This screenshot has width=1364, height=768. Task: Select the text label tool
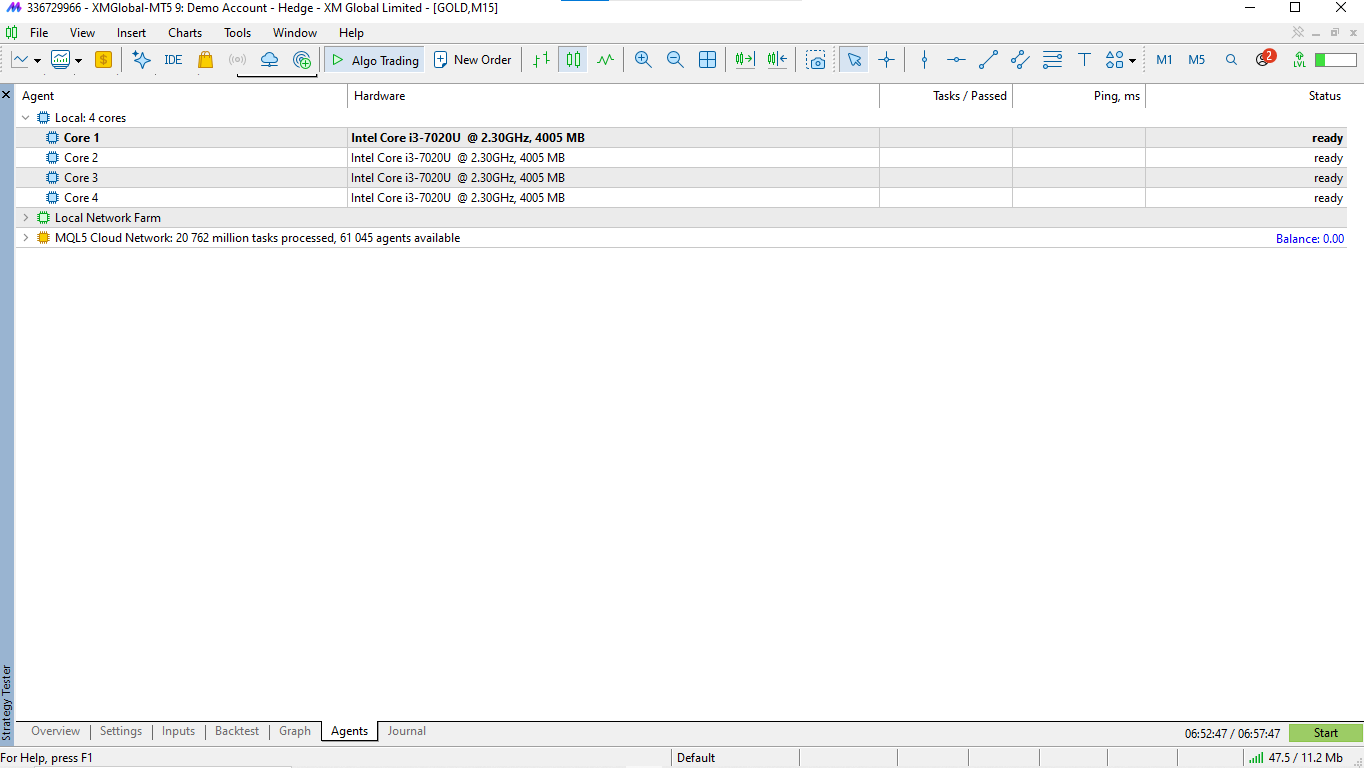click(x=1084, y=60)
